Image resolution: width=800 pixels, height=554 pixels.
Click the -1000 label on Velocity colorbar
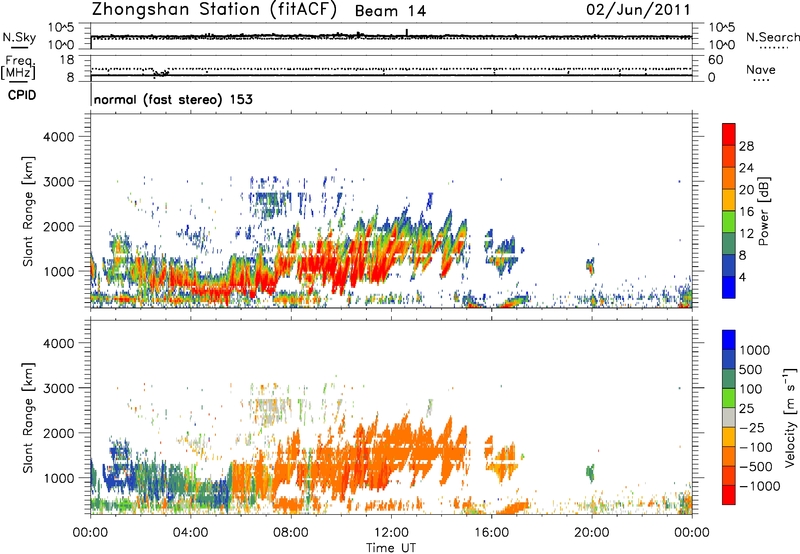pyautogui.click(x=760, y=486)
